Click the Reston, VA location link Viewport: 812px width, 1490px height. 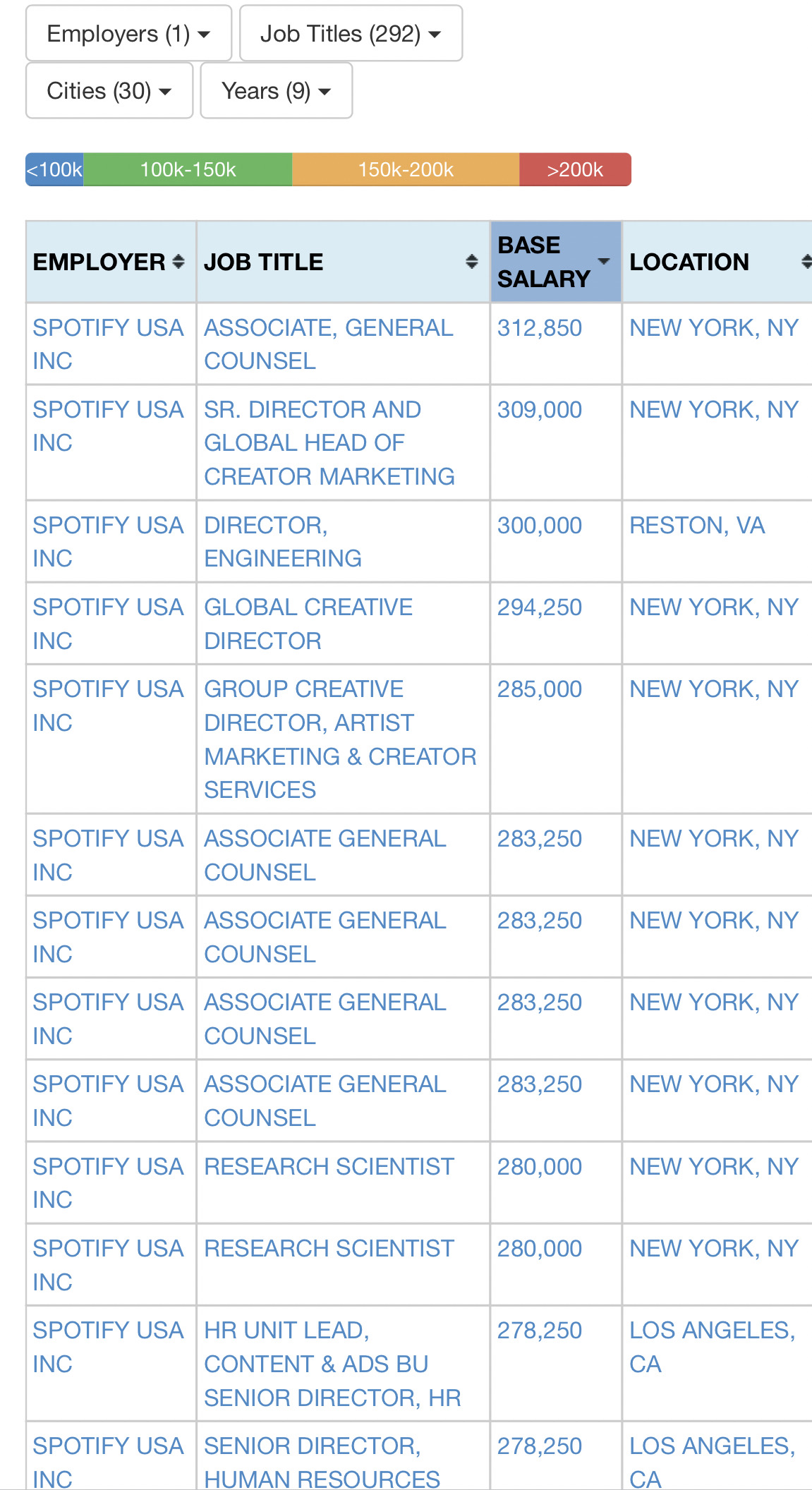pyautogui.click(x=696, y=526)
